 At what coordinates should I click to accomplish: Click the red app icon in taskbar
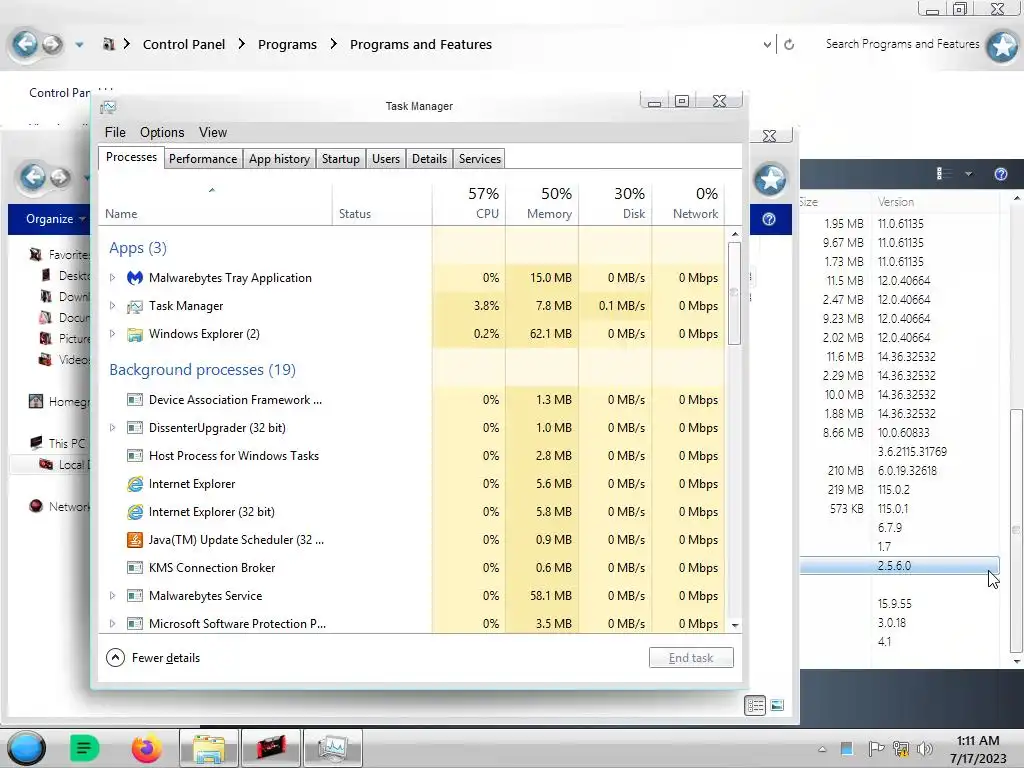[x=271, y=748]
